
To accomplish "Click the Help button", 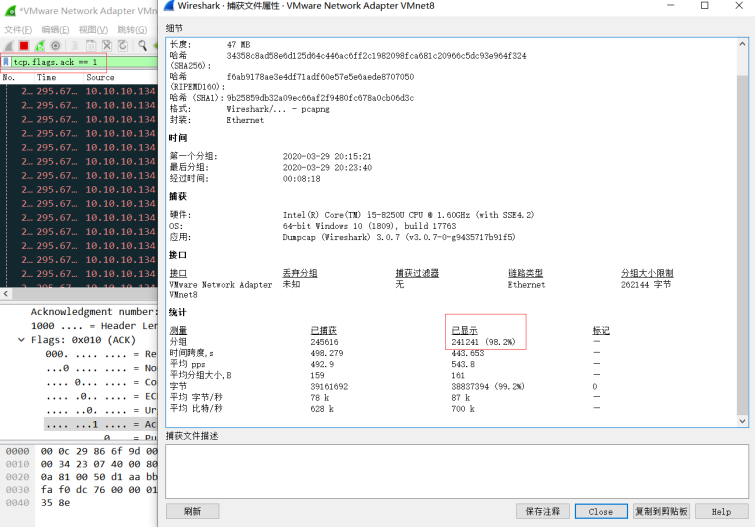I will pos(722,511).
